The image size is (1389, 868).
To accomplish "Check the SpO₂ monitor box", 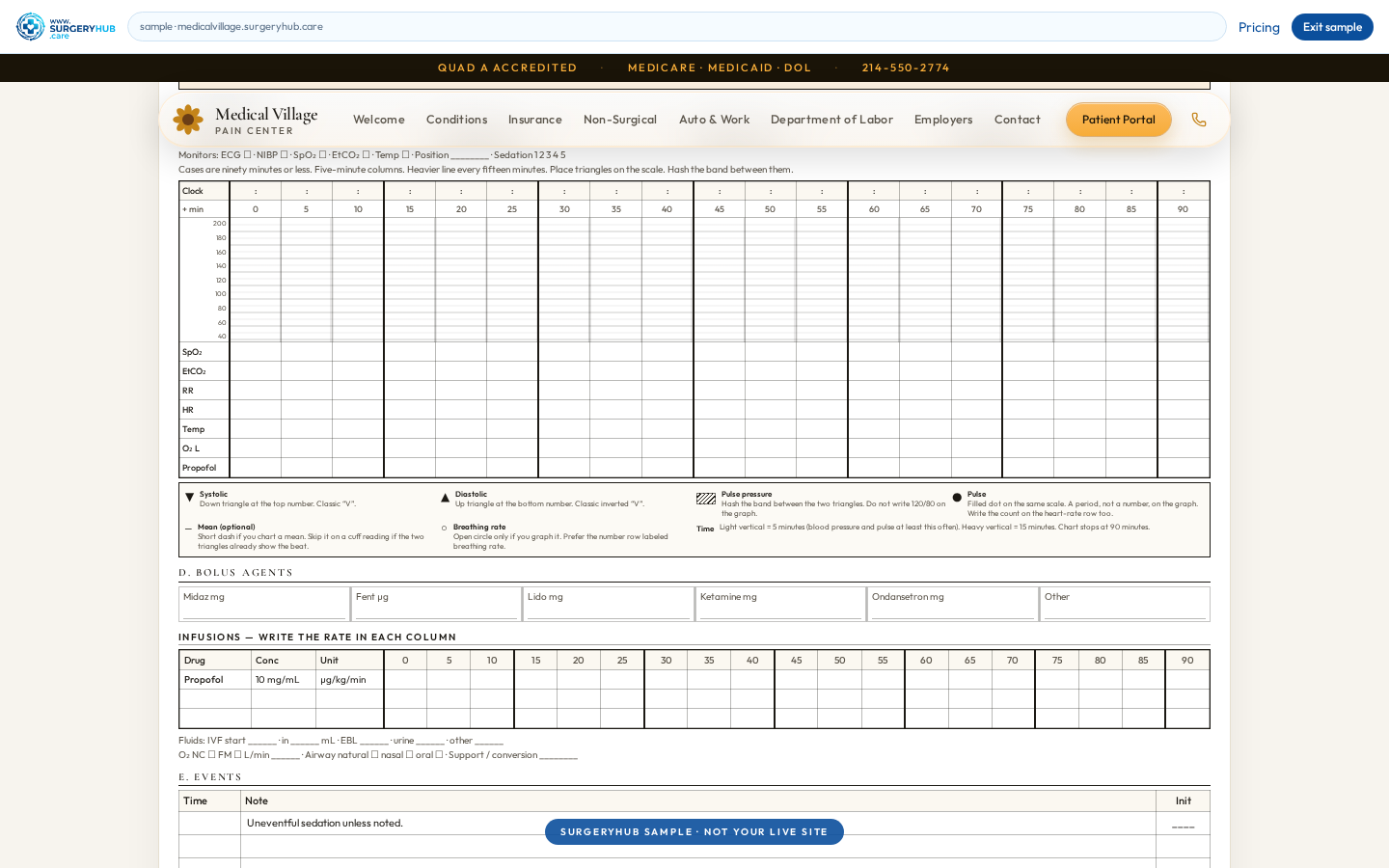I will click(x=322, y=154).
